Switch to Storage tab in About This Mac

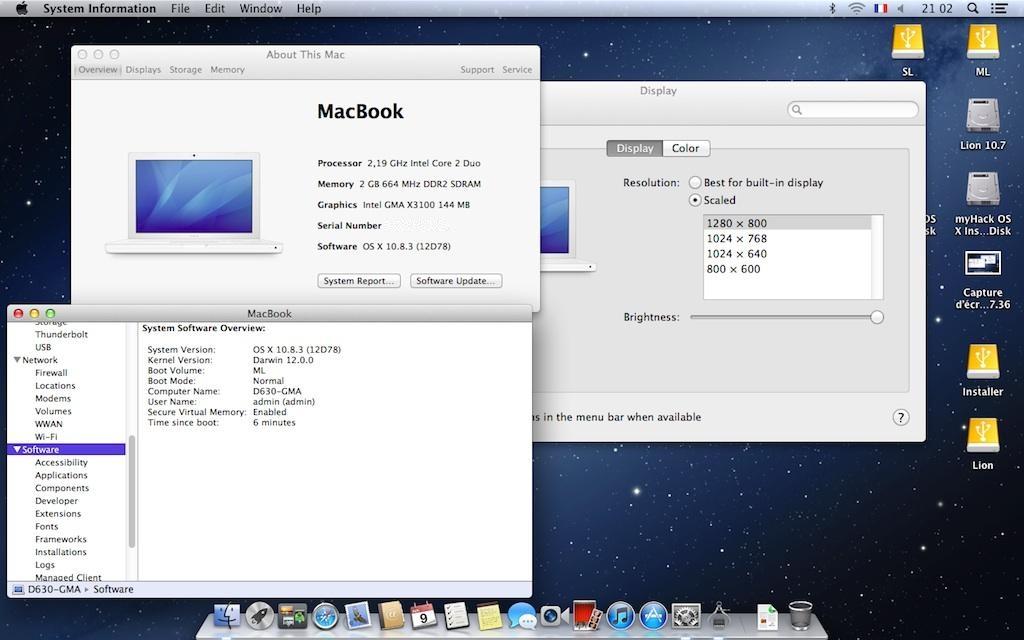pos(185,69)
